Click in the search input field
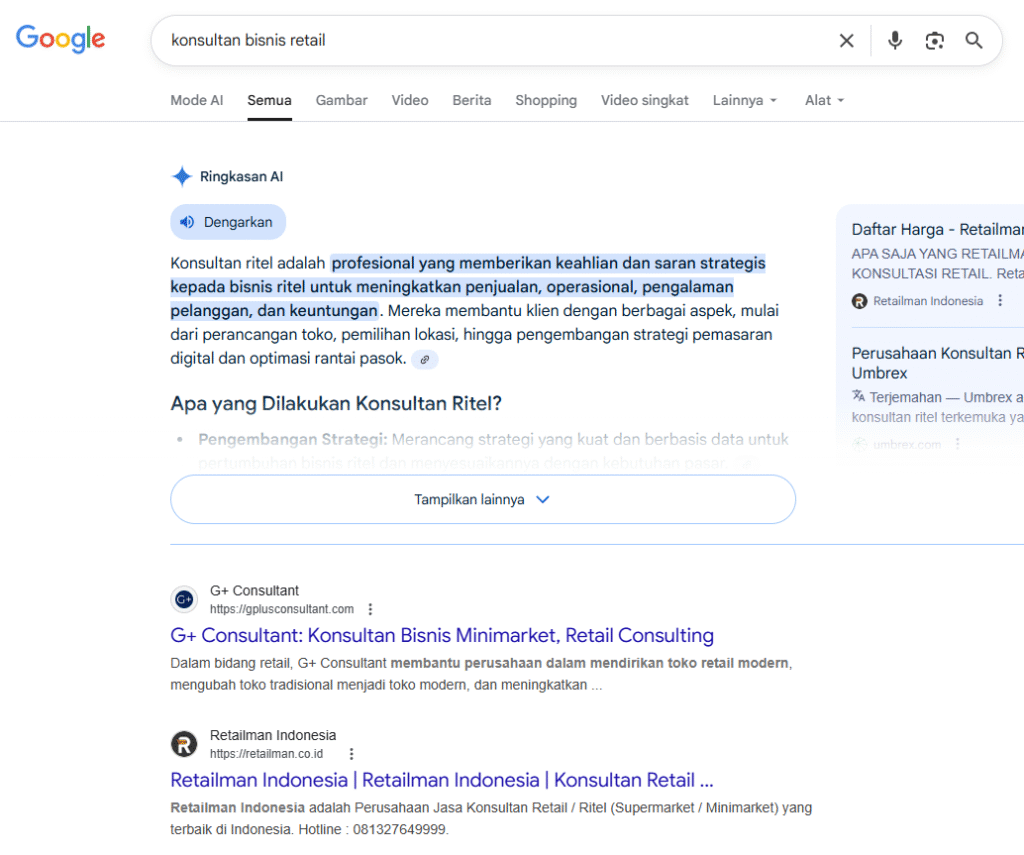This screenshot has height=855, width=1024. 490,40
